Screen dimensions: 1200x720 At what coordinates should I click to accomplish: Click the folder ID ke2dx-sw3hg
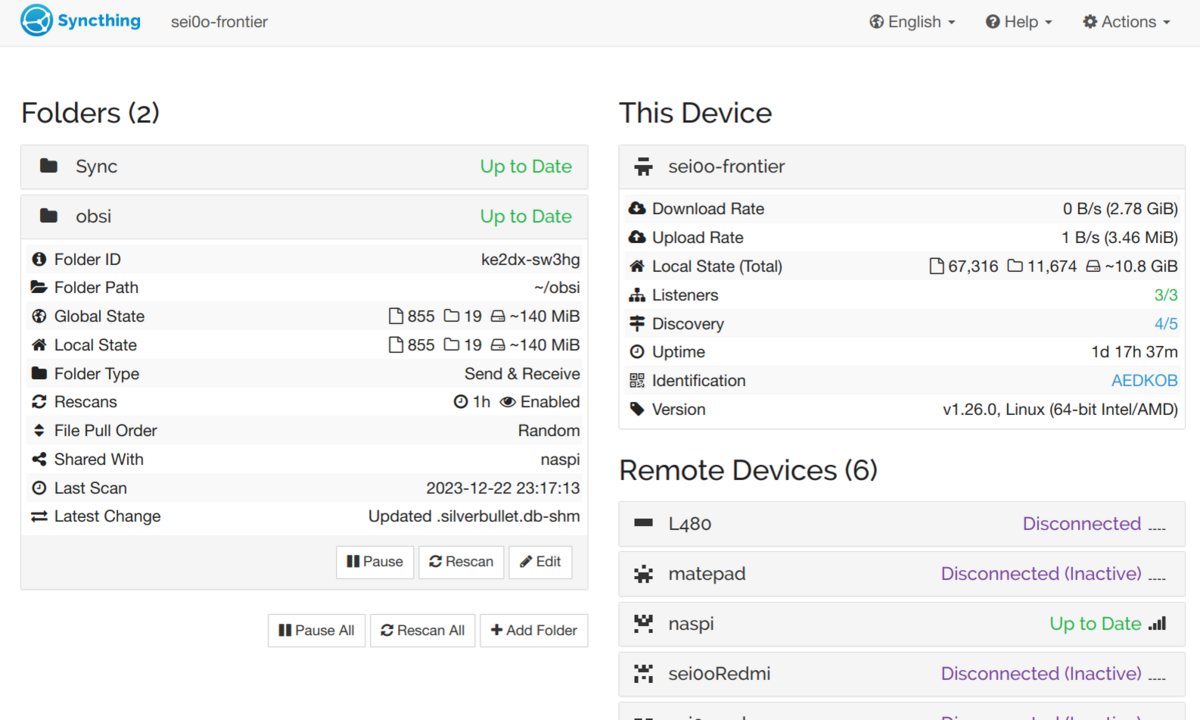(x=531, y=259)
